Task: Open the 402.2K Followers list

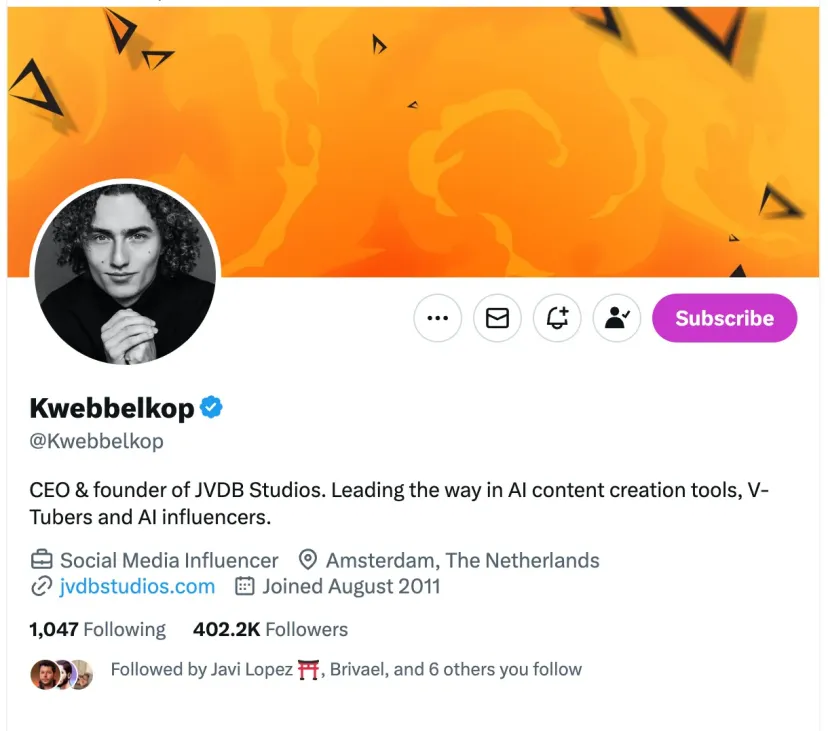Action: pyautogui.click(x=270, y=629)
